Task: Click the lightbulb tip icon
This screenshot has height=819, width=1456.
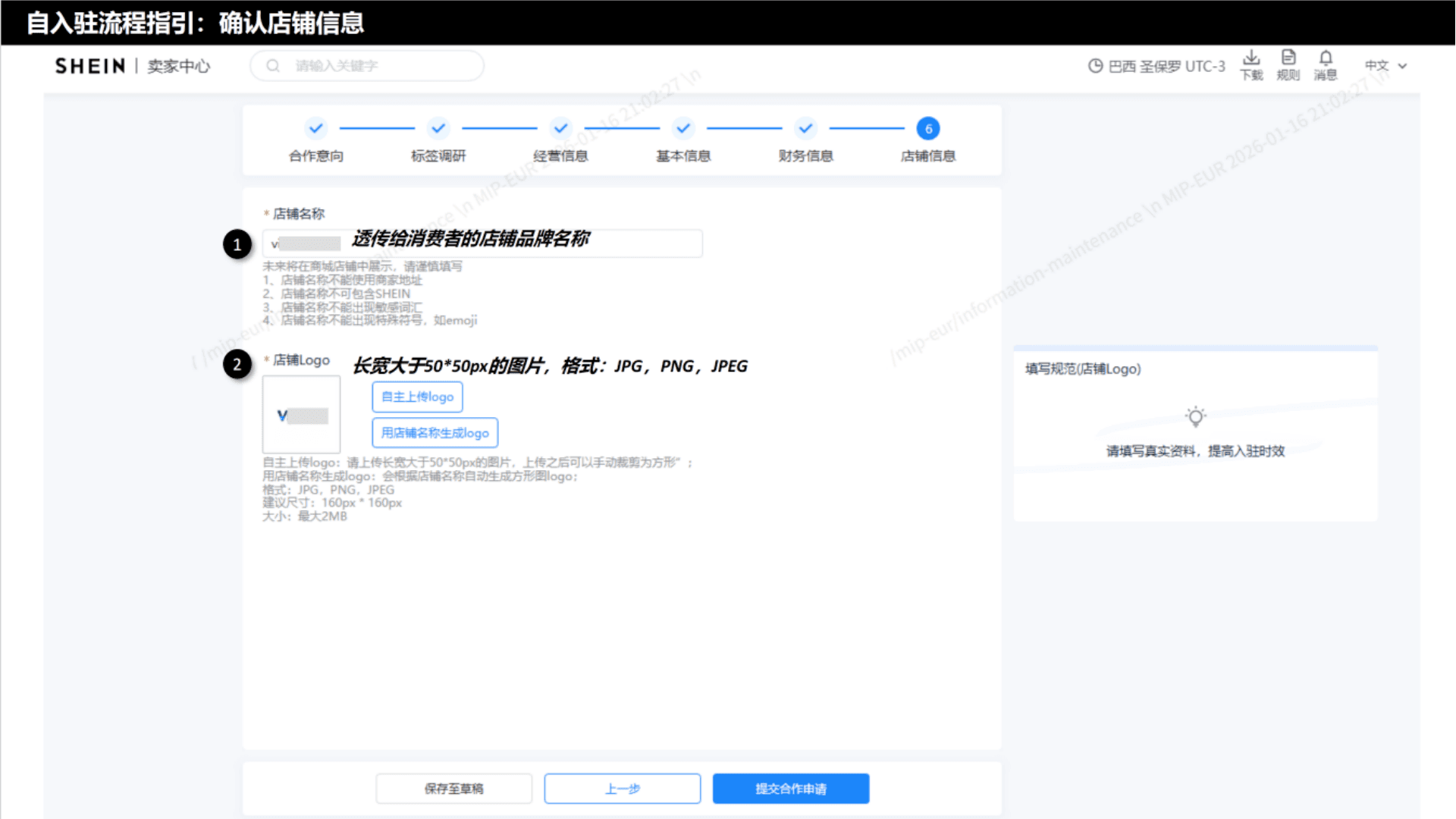Action: pyautogui.click(x=1195, y=416)
